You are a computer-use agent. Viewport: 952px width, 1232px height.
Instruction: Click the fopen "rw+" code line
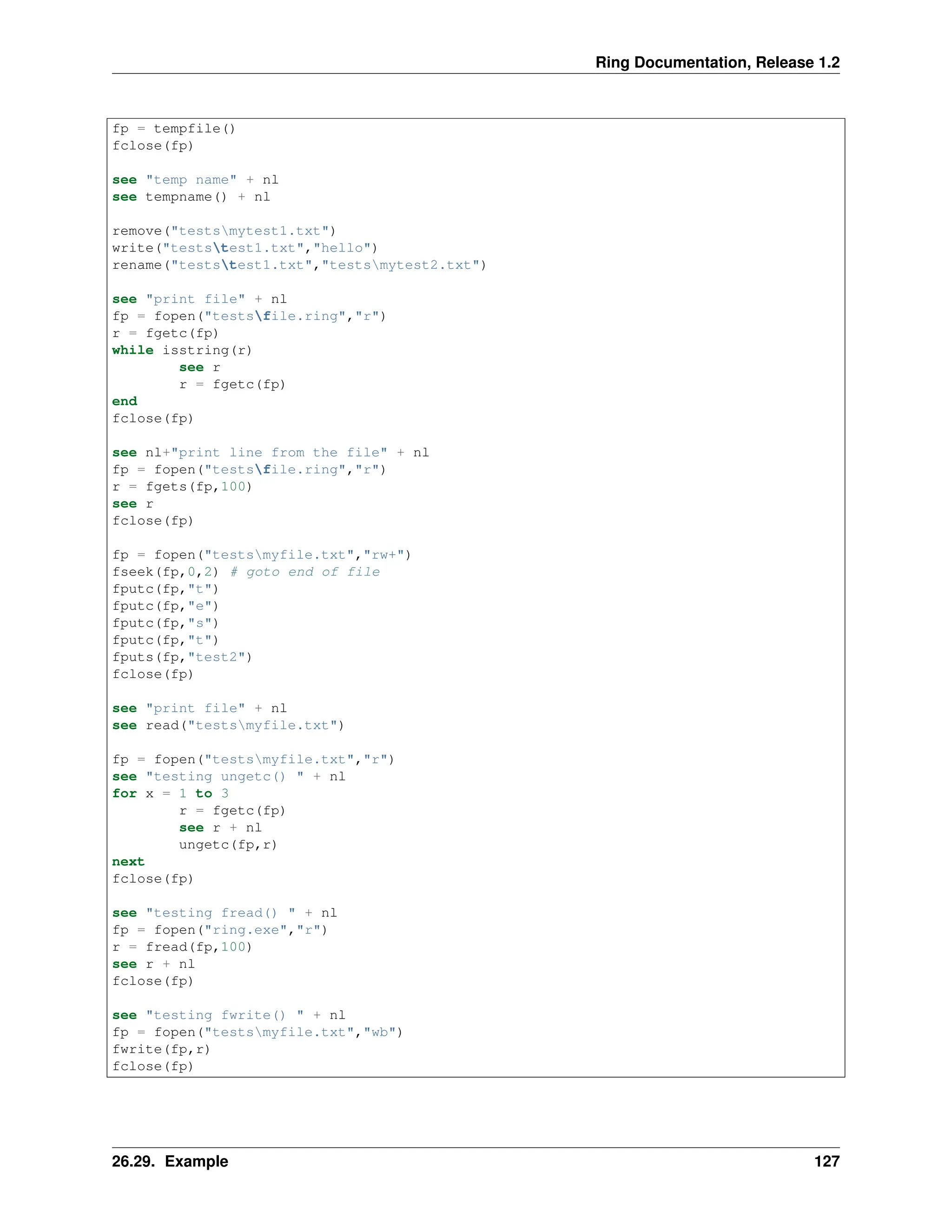coord(262,555)
